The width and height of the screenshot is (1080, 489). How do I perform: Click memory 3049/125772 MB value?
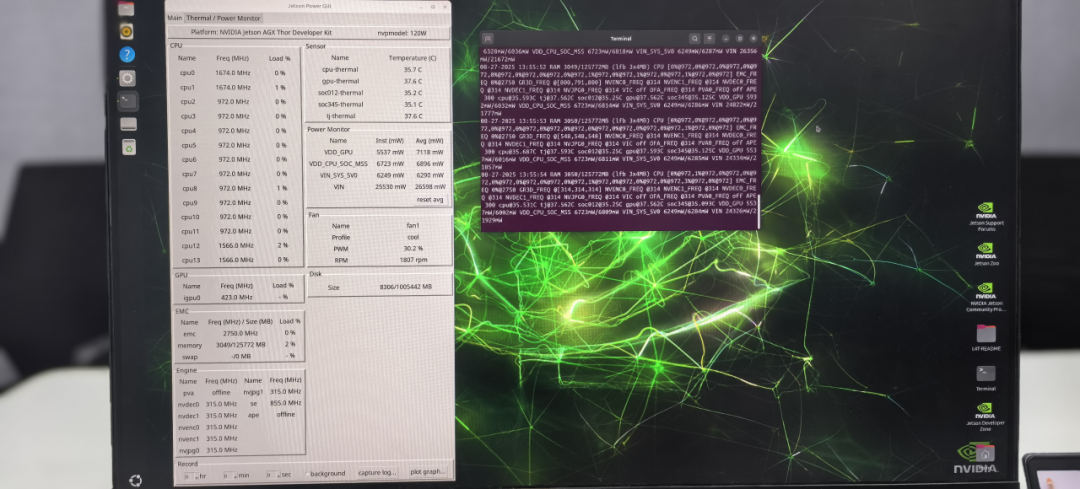pyautogui.click(x=240, y=345)
